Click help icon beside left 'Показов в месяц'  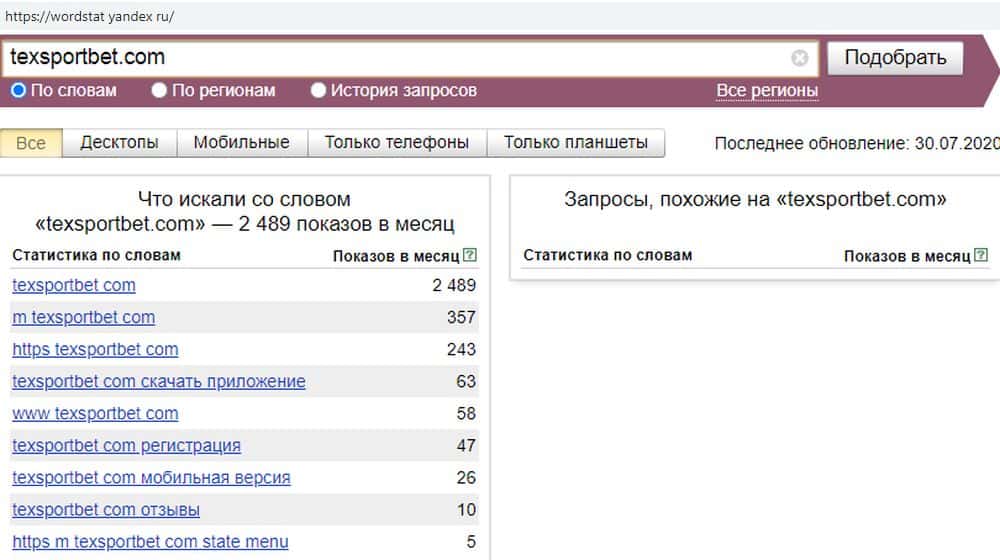pos(471,256)
